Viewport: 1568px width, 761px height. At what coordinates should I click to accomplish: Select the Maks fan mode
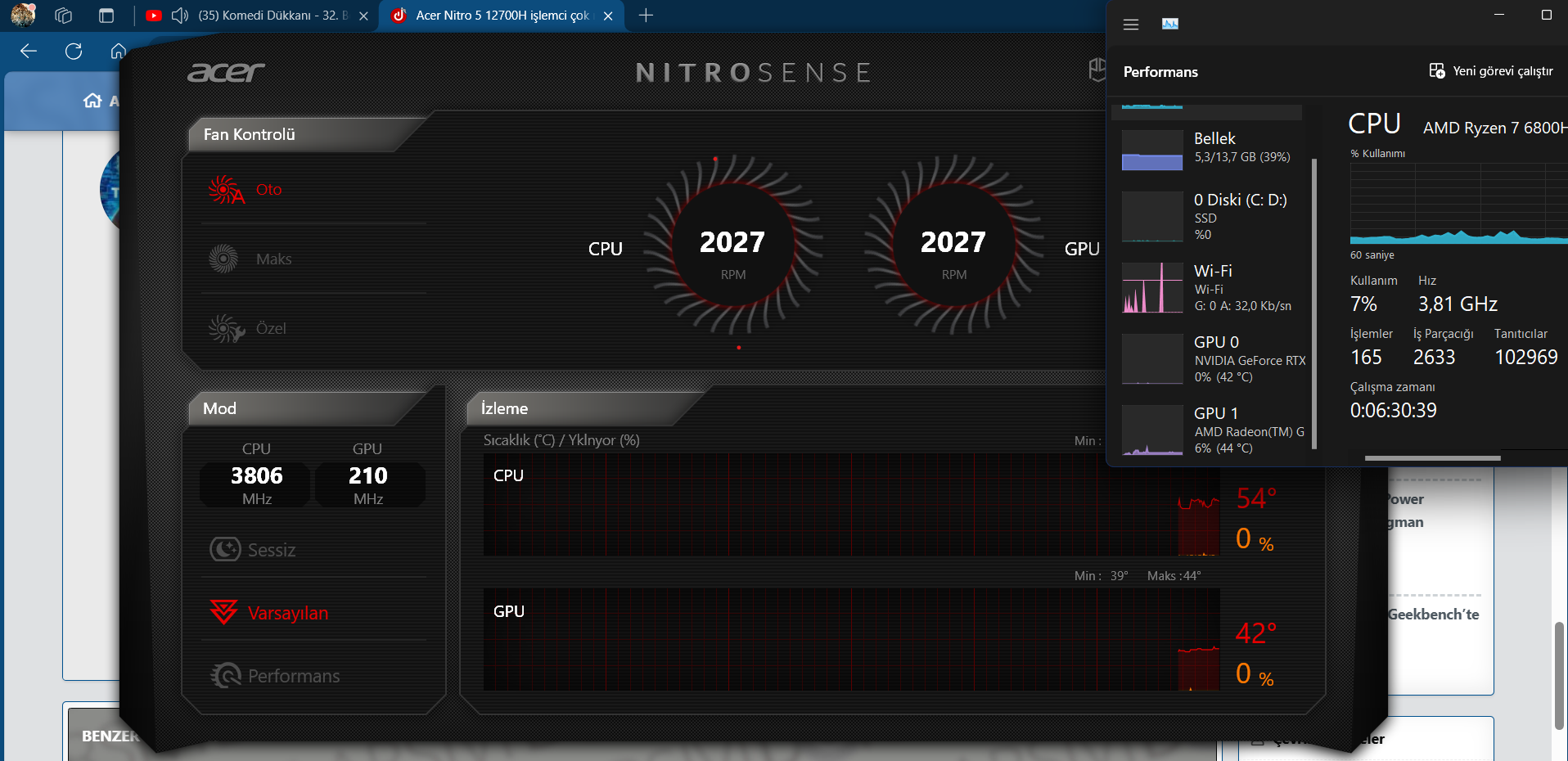point(273,259)
